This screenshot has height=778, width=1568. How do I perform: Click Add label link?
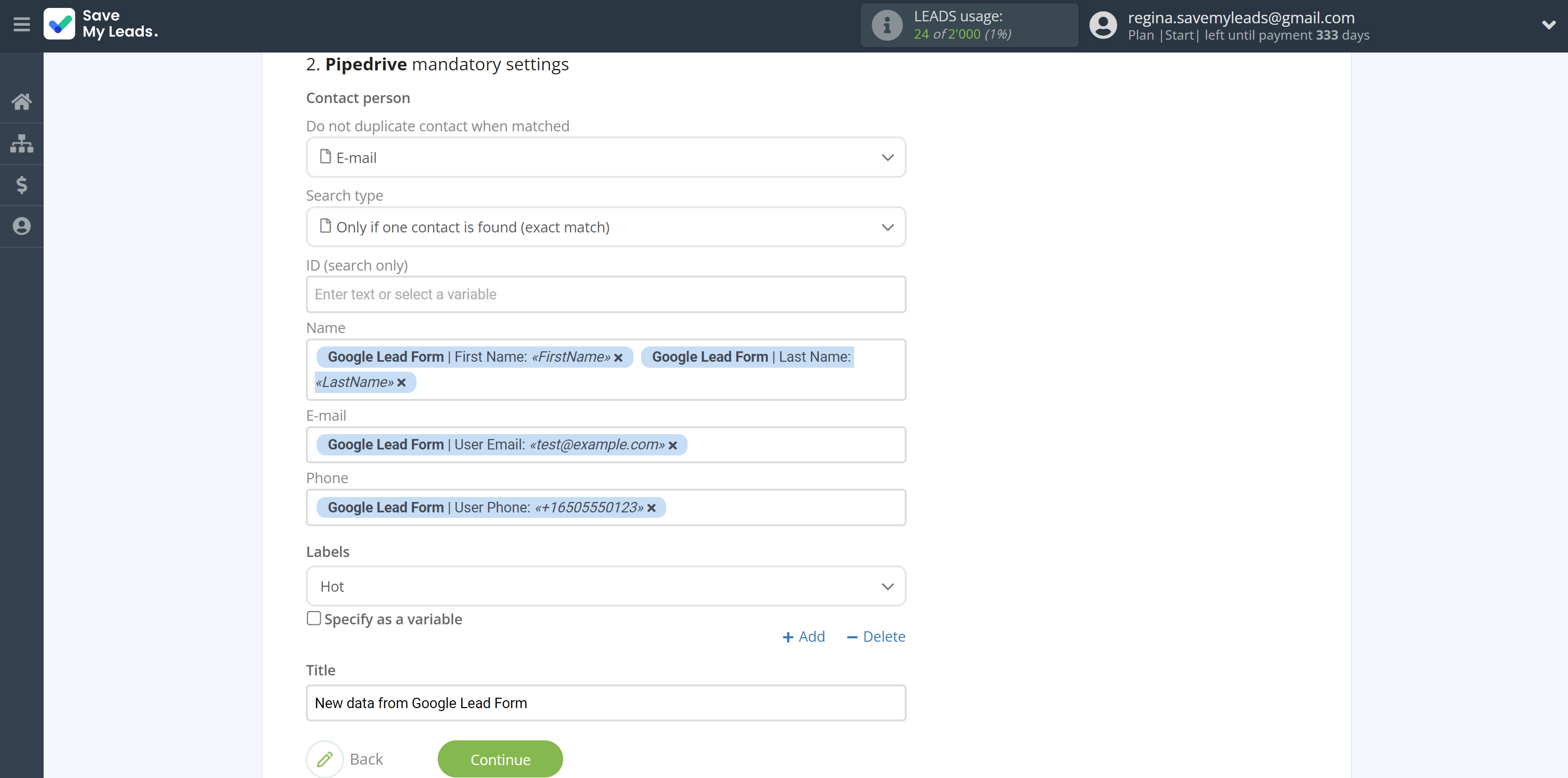(x=804, y=637)
